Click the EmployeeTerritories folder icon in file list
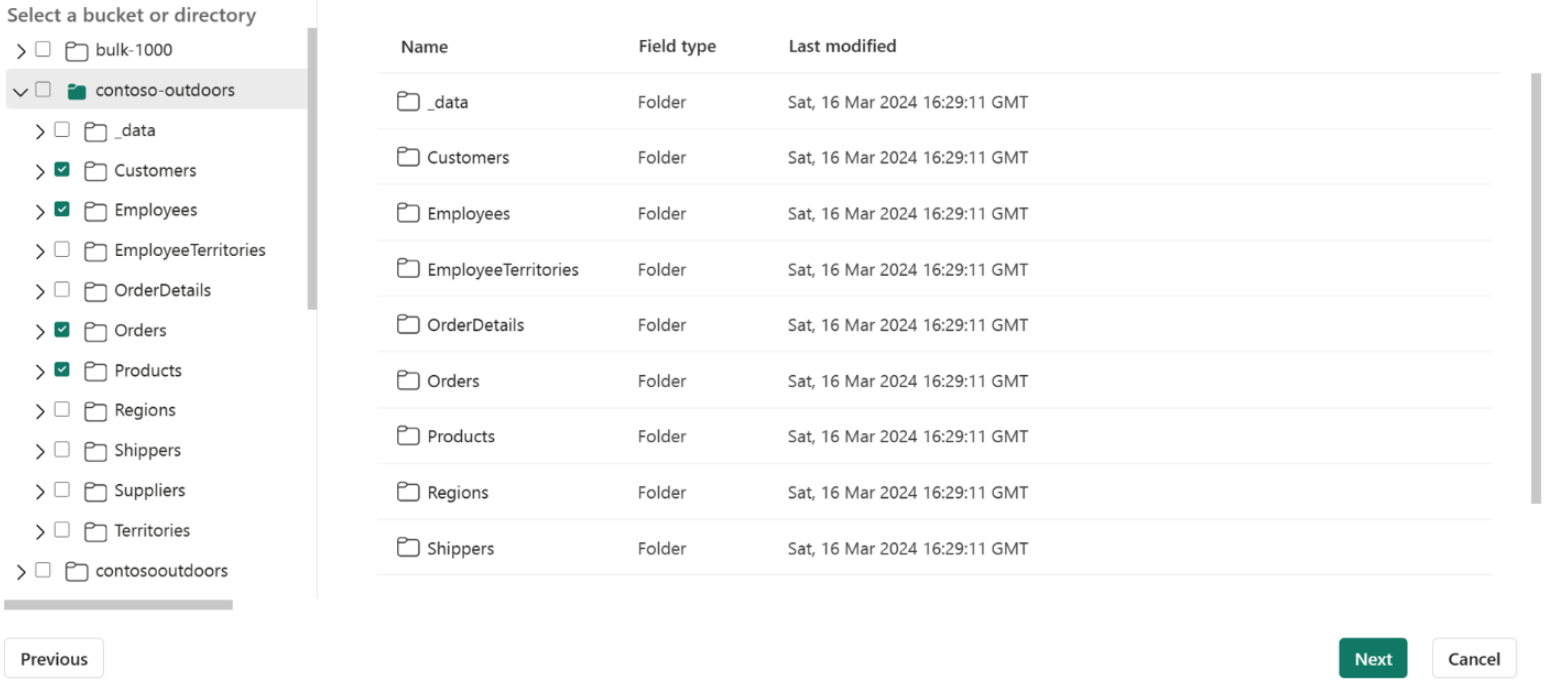This screenshot has width=1544, height=687. (x=408, y=269)
